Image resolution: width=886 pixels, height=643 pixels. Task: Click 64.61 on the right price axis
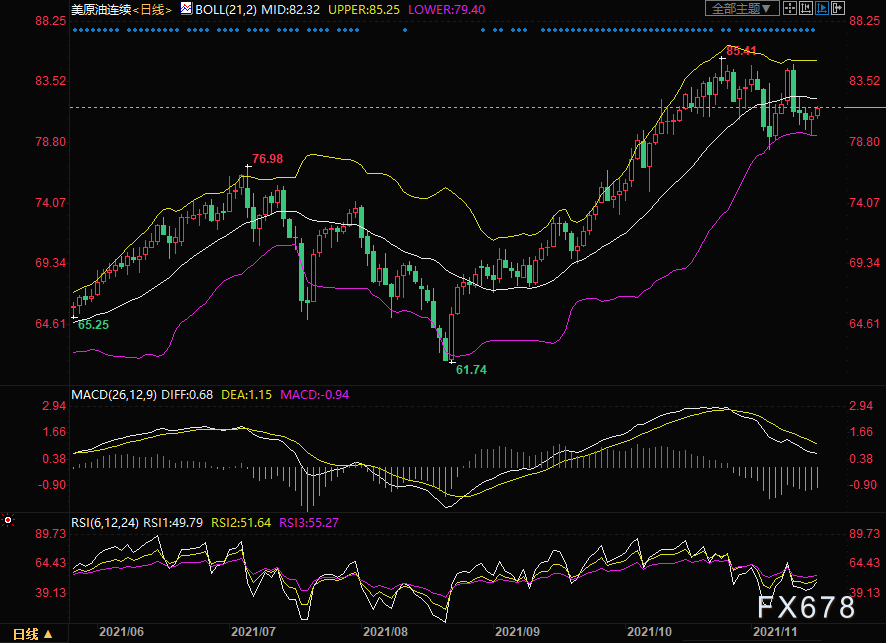tap(865, 324)
